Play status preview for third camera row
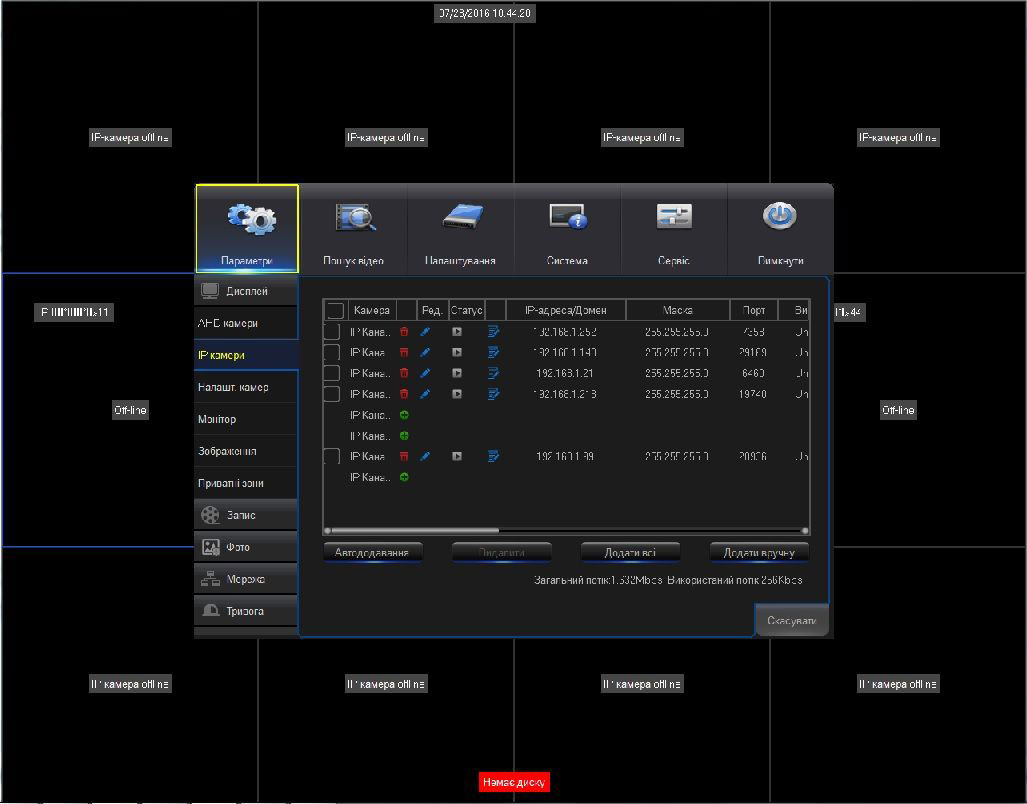Image resolution: width=1027 pixels, height=804 pixels. tap(457, 373)
